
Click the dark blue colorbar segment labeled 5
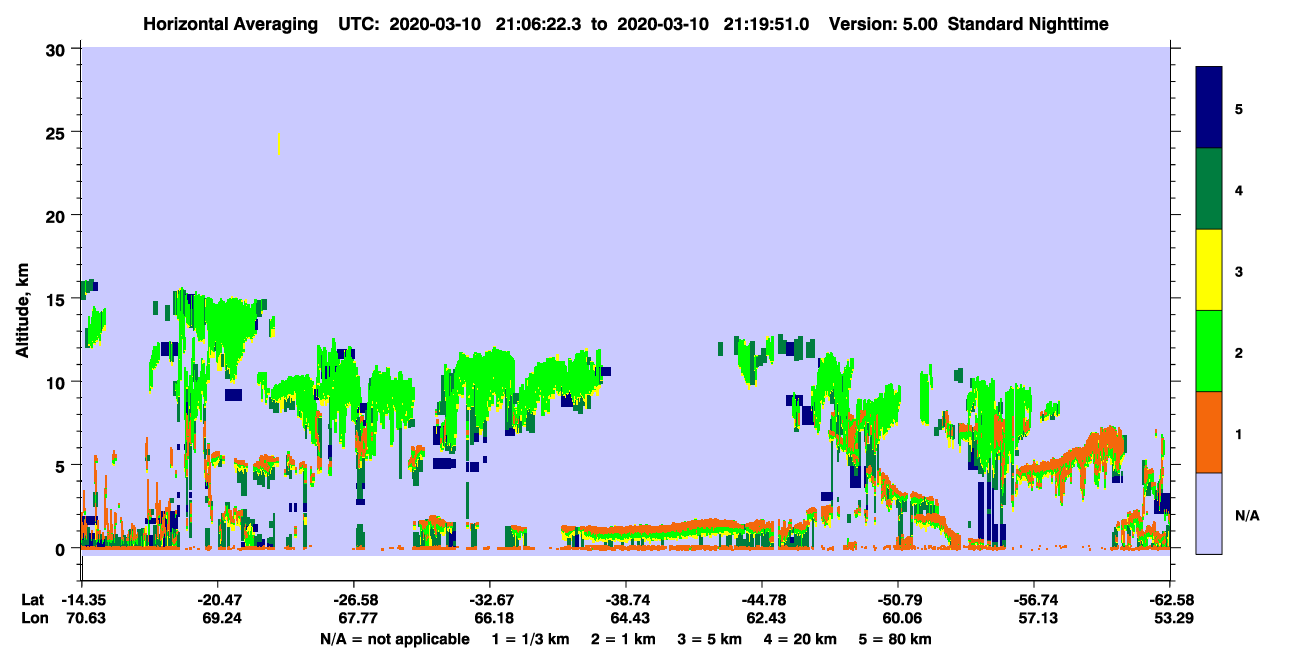click(1209, 108)
